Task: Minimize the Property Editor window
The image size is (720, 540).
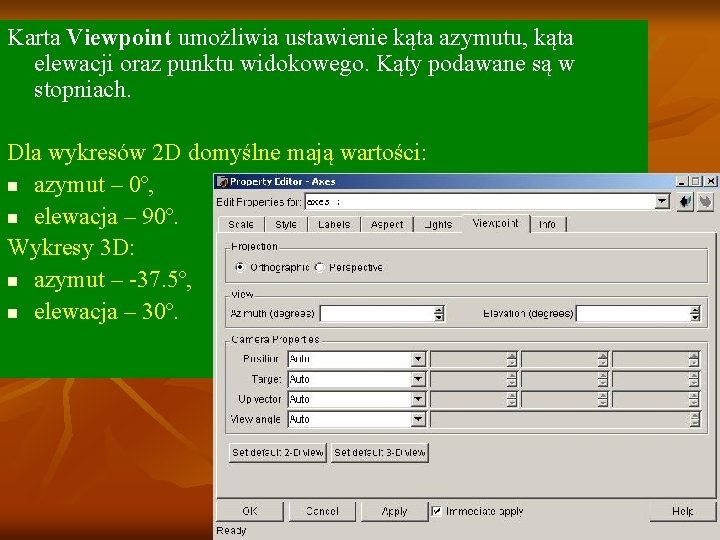Action: pyautogui.click(x=682, y=181)
